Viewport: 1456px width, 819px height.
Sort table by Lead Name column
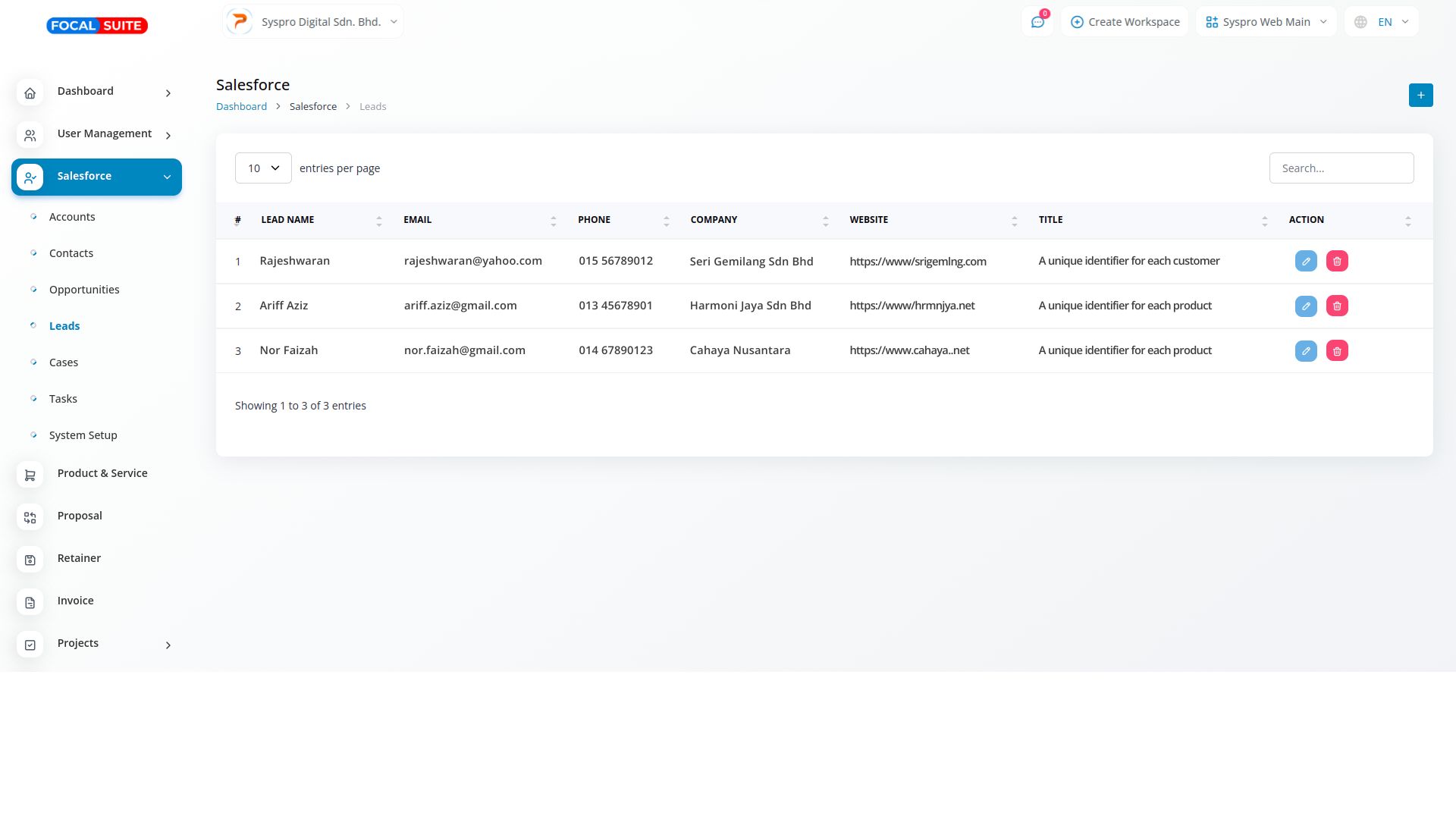click(x=287, y=220)
